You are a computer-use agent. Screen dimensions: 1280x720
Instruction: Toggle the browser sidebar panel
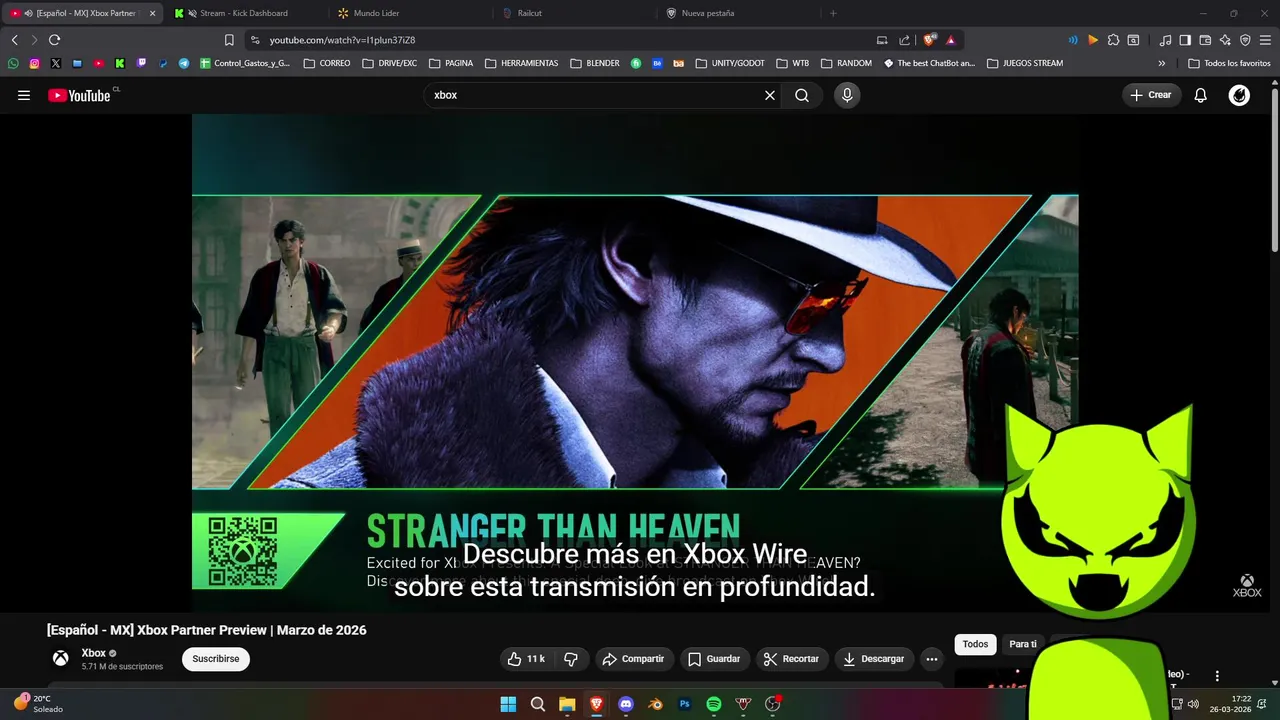click(x=1185, y=40)
